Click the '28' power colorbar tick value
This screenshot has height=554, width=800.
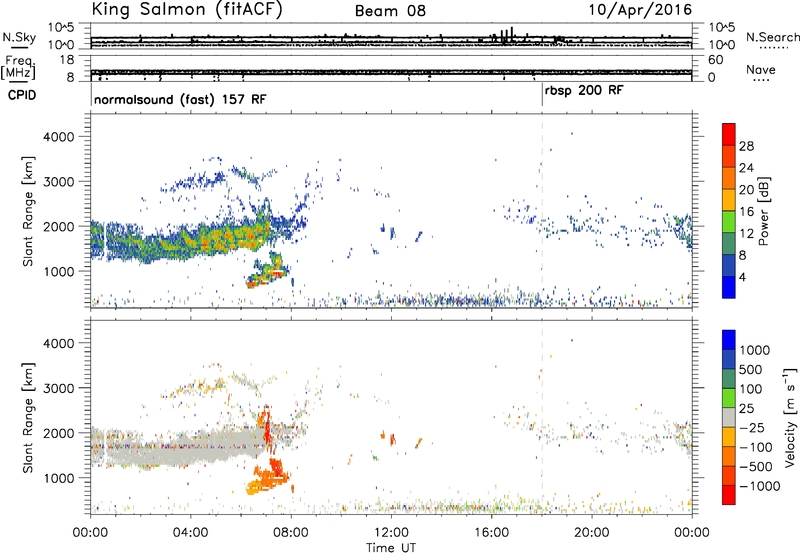pos(746,146)
